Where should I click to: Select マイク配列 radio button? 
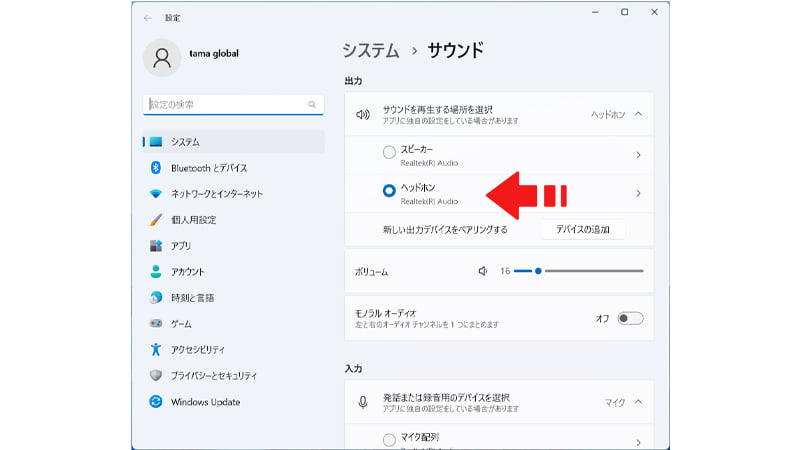tap(389, 440)
